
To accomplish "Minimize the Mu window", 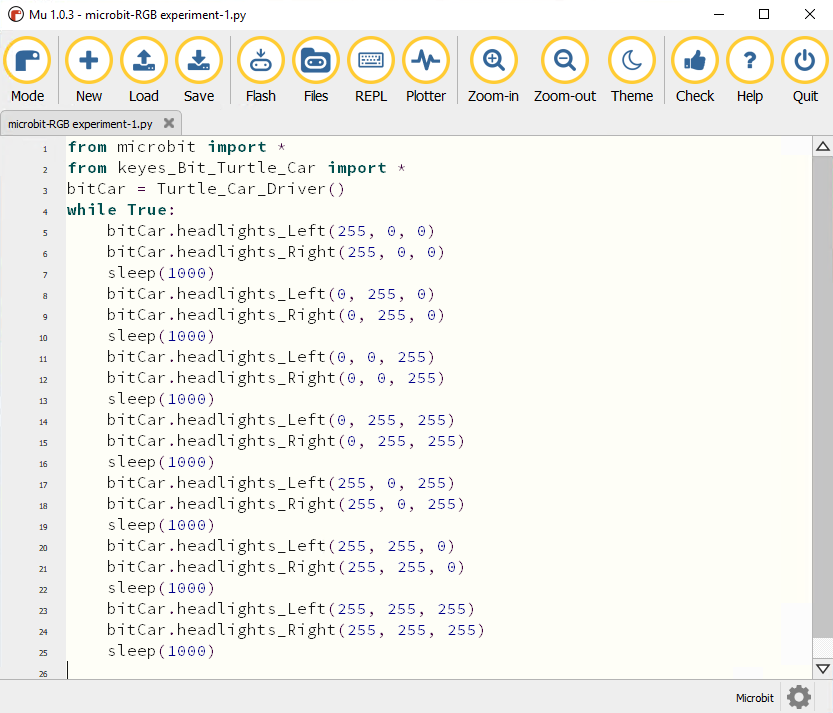I will coord(719,14).
